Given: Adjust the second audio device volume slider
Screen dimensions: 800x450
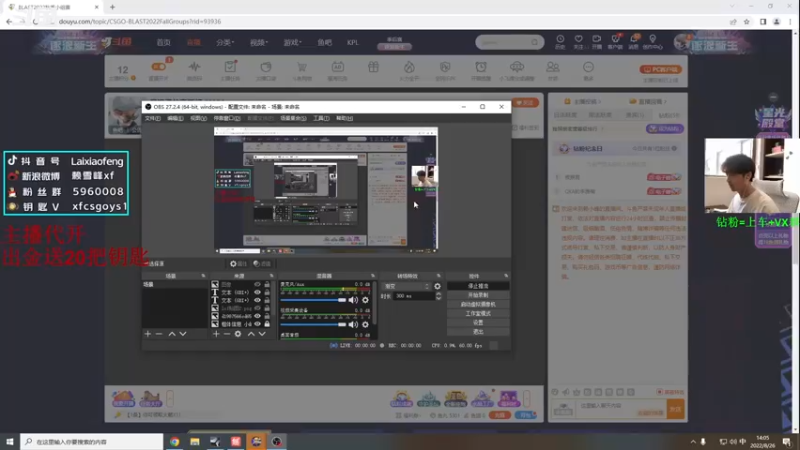Looking at the screenshot, I should (x=313, y=324).
